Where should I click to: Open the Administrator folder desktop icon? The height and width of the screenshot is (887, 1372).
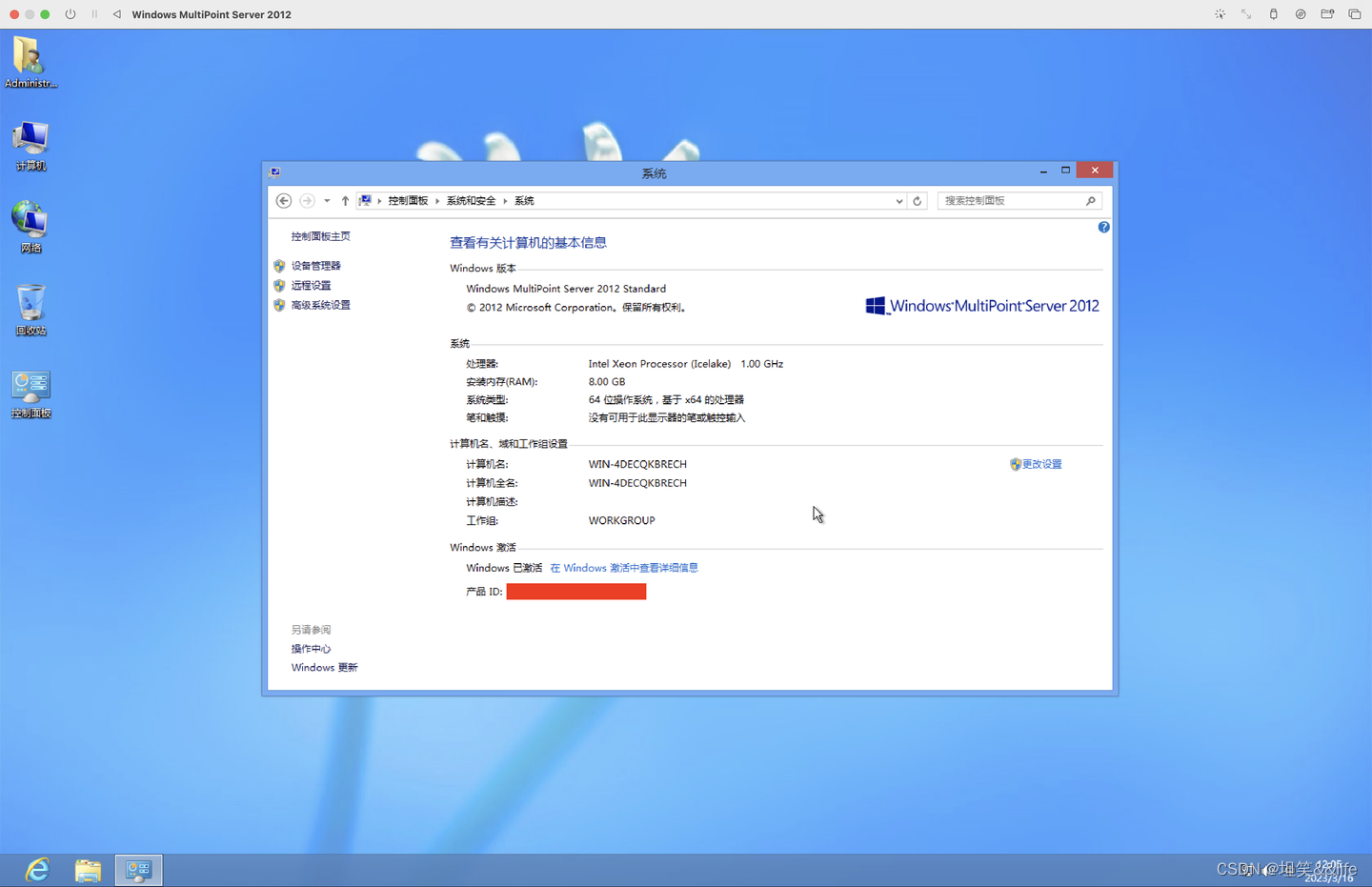click(30, 61)
